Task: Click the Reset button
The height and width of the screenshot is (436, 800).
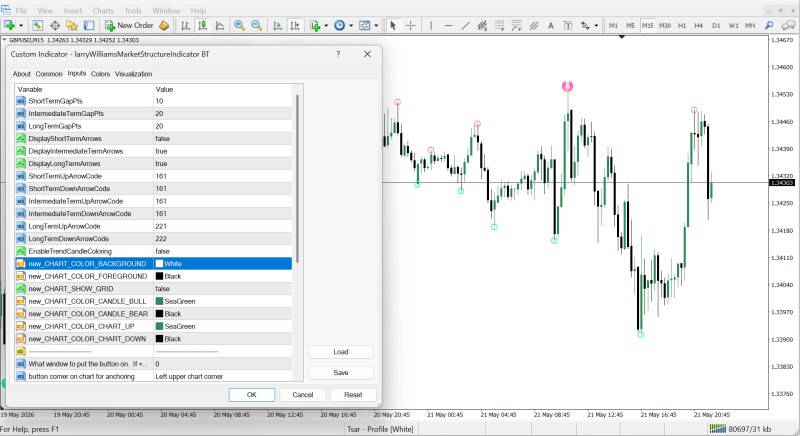Action: 353,395
